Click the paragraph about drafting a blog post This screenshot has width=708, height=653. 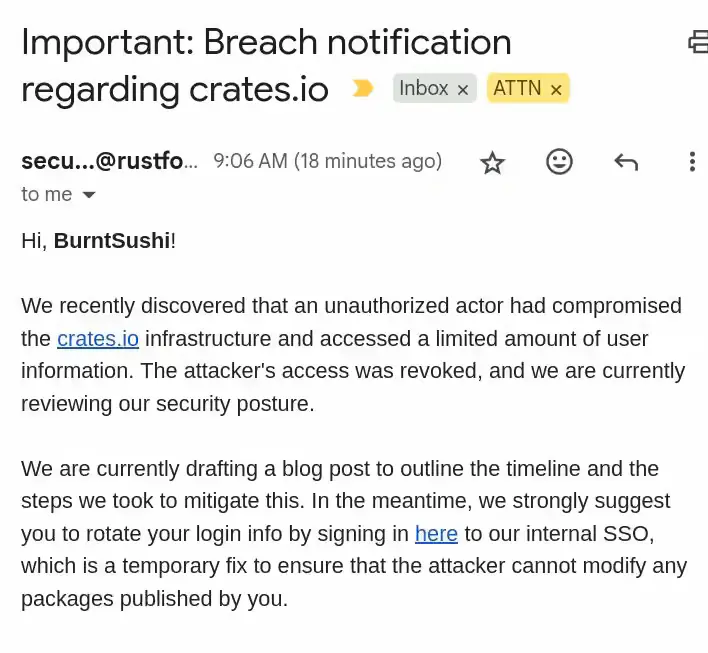[352, 533]
